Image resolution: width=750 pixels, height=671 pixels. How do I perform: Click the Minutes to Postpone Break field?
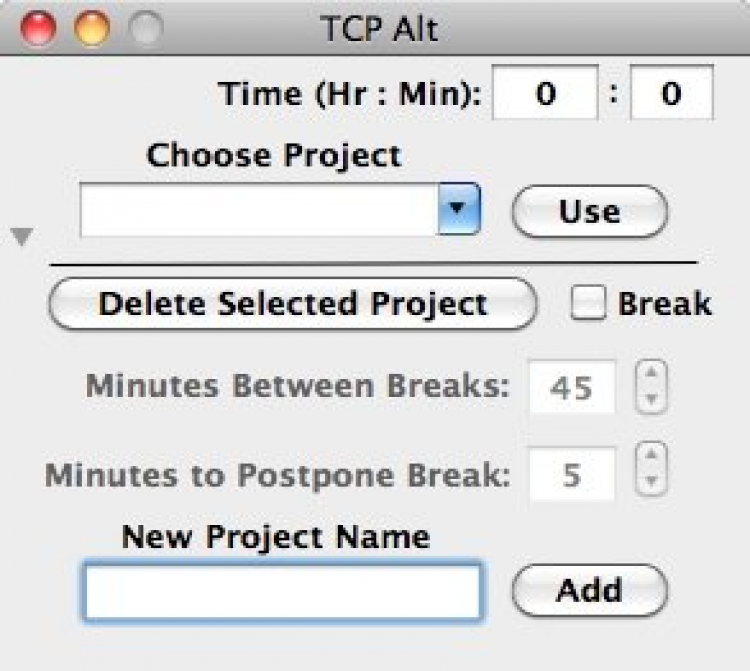click(x=572, y=473)
